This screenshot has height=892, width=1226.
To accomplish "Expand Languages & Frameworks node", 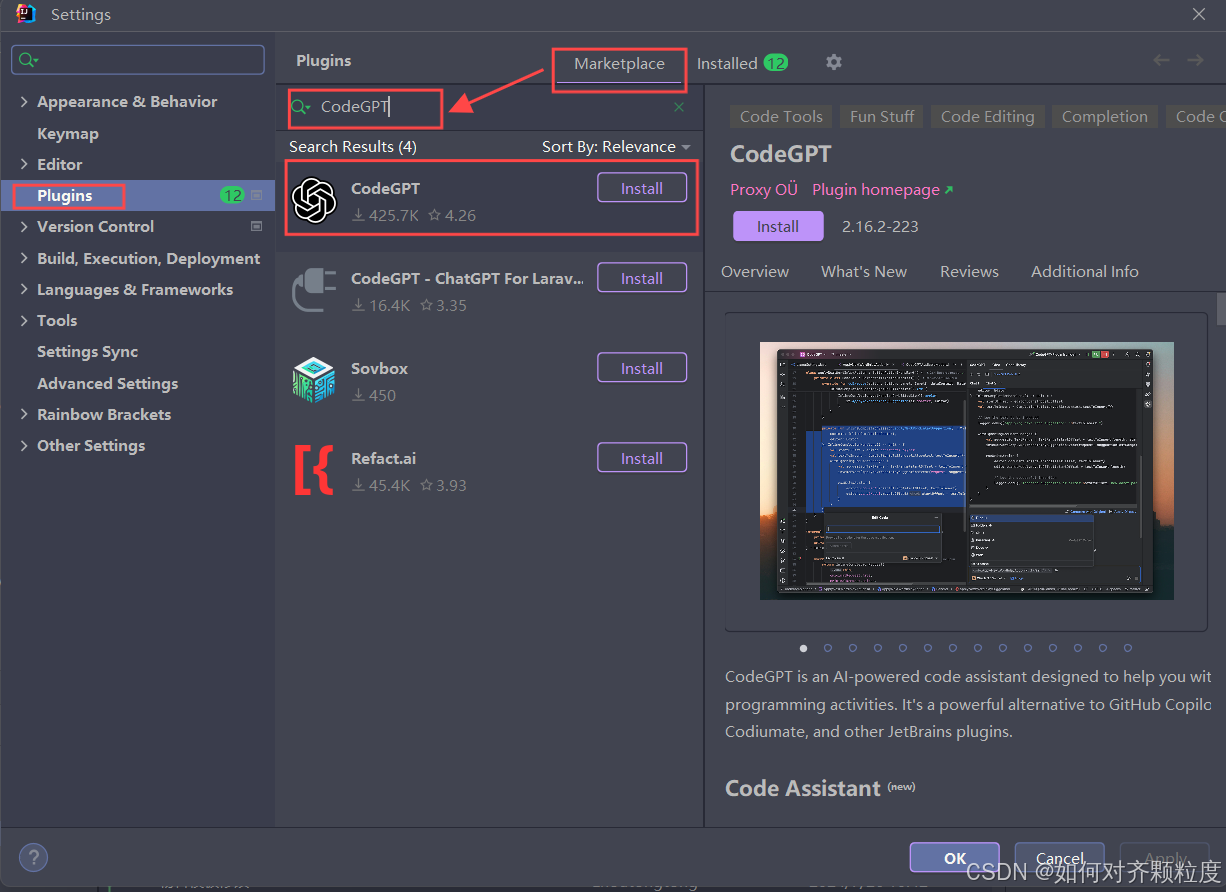I will coord(24,289).
